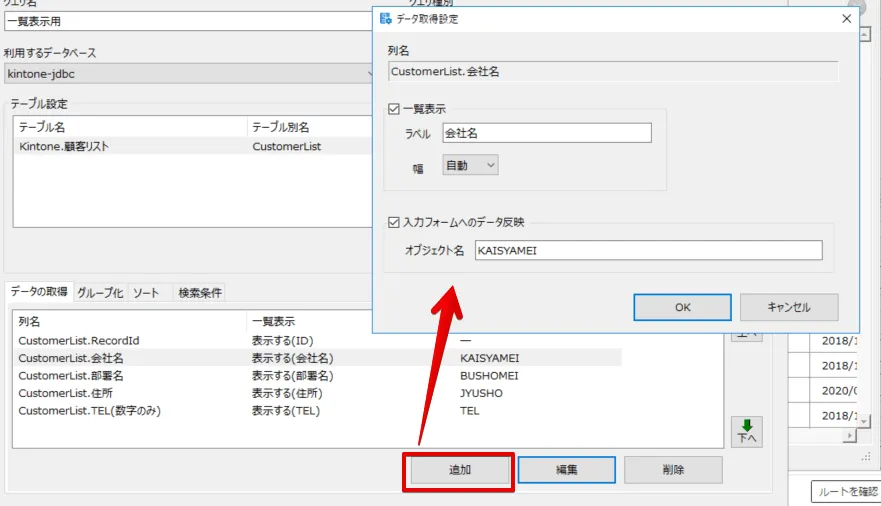
Task: Click the 削除 button
Action: tap(673, 470)
